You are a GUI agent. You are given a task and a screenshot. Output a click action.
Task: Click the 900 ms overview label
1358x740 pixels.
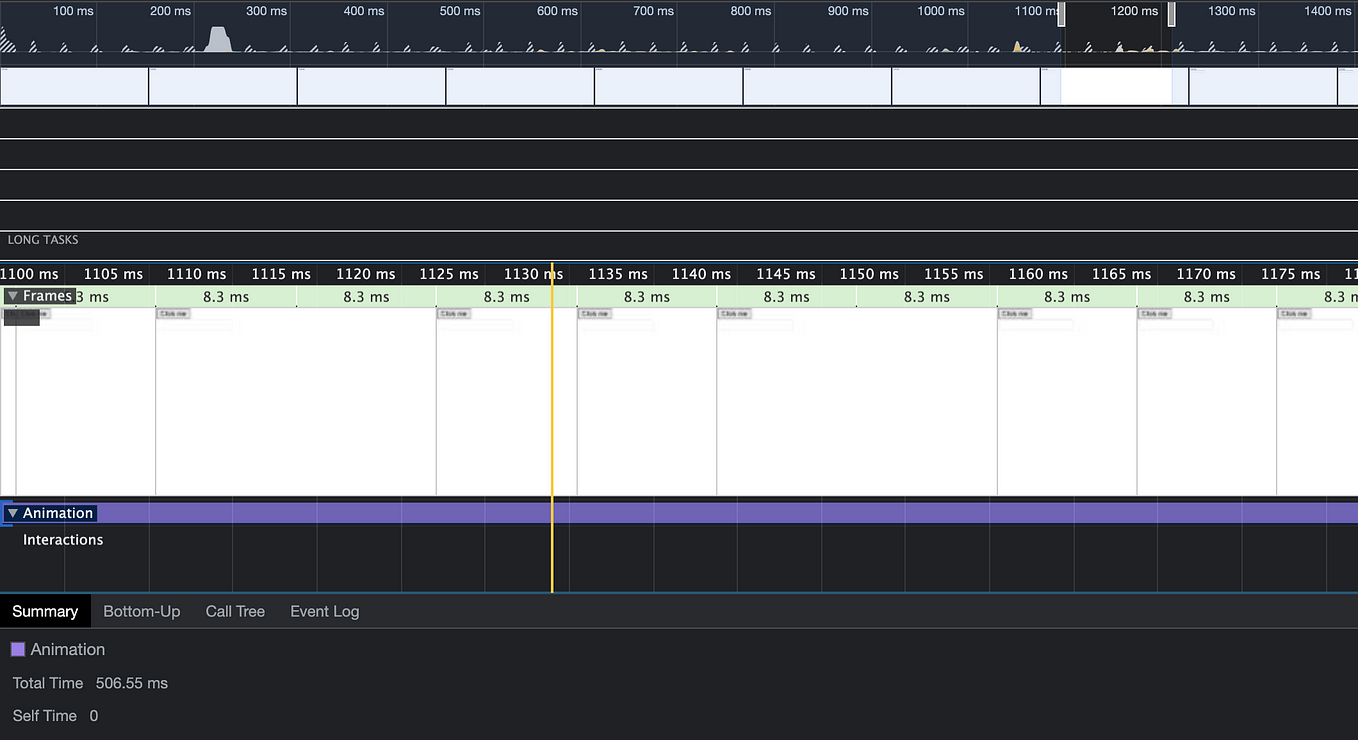pyautogui.click(x=848, y=11)
